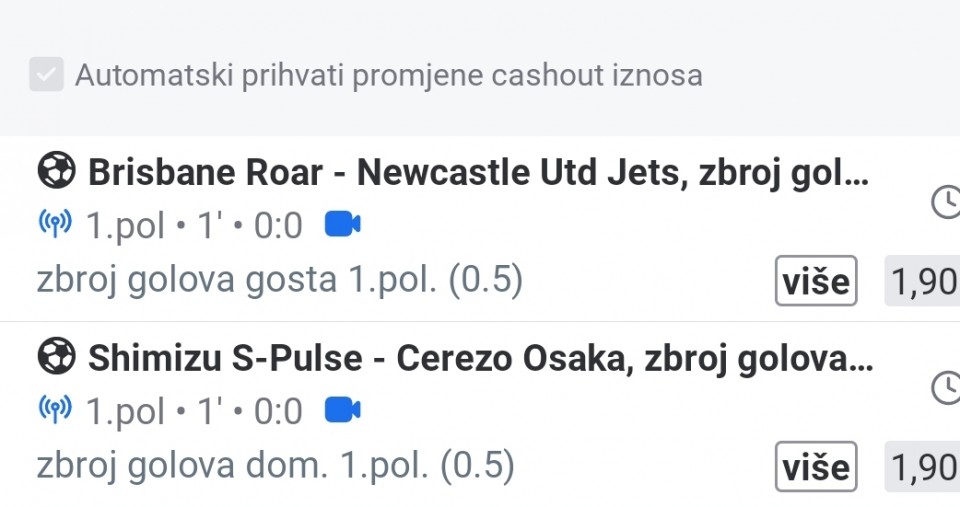The image size is (960, 507).
Task: Click 'zbroj golova gosta 1.pol. (0.5)' text
Action: point(280,281)
